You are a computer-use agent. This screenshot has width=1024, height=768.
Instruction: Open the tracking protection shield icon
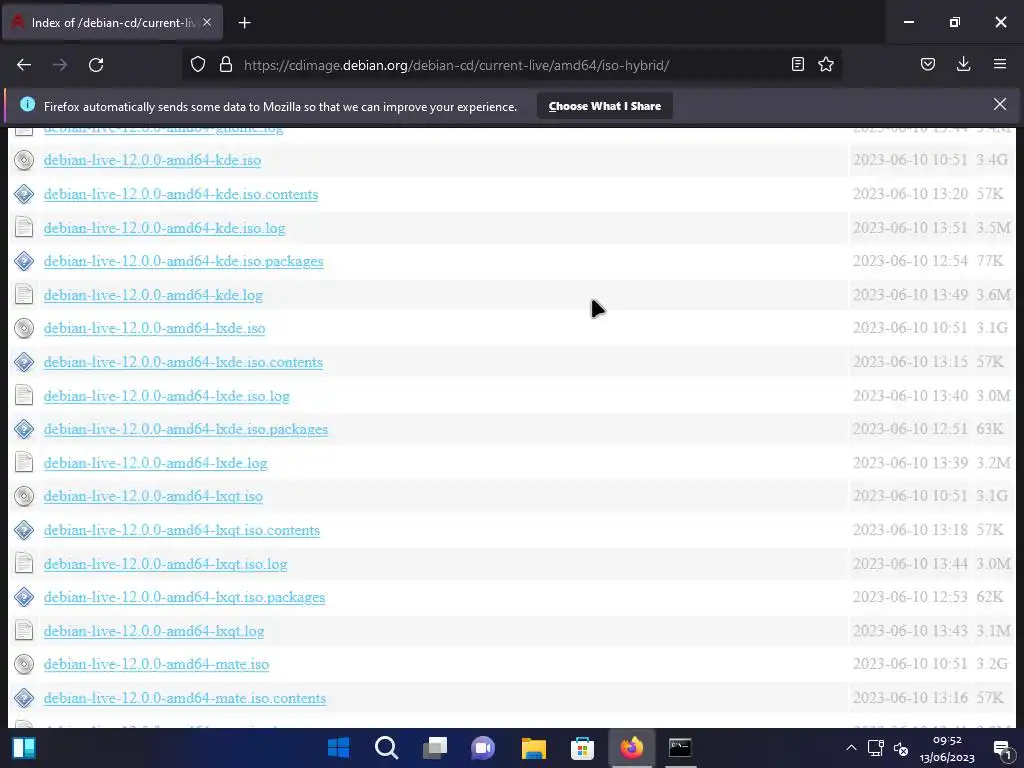click(x=198, y=65)
